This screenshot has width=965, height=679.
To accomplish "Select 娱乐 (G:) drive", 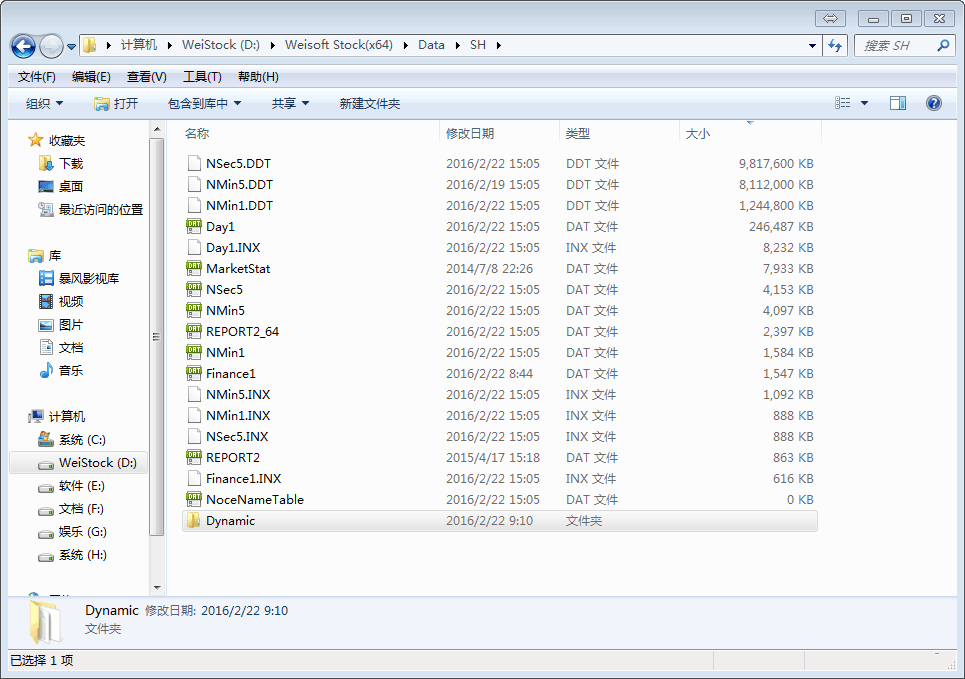I will [x=72, y=532].
